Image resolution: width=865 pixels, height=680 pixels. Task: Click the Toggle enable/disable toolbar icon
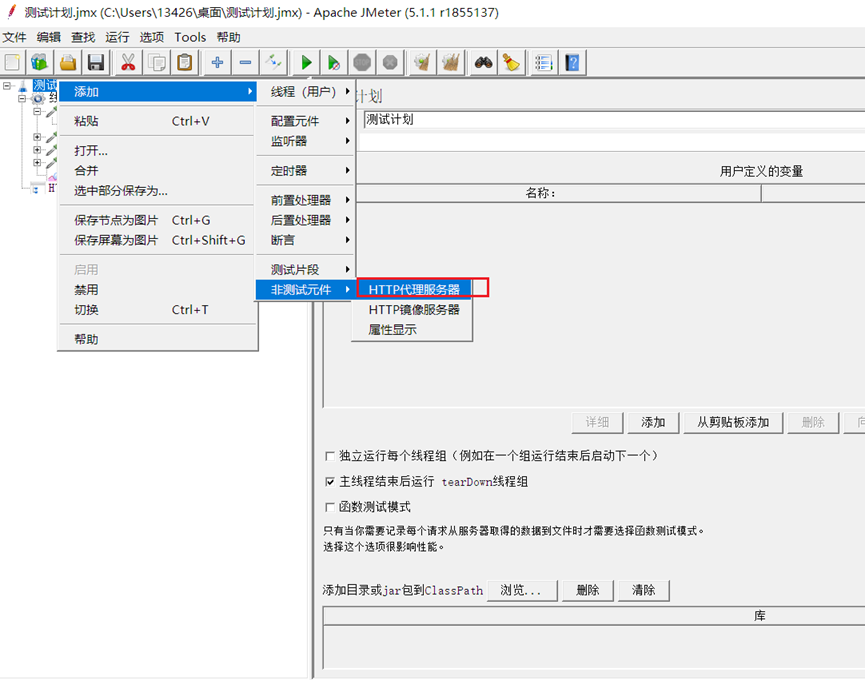[x=274, y=62]
